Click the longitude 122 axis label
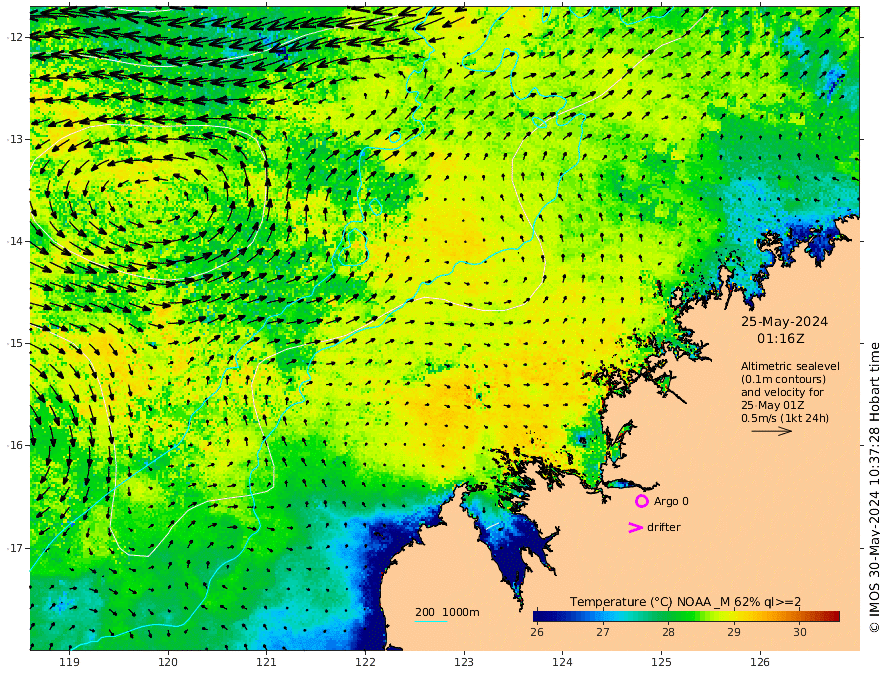 click(365, 663)
